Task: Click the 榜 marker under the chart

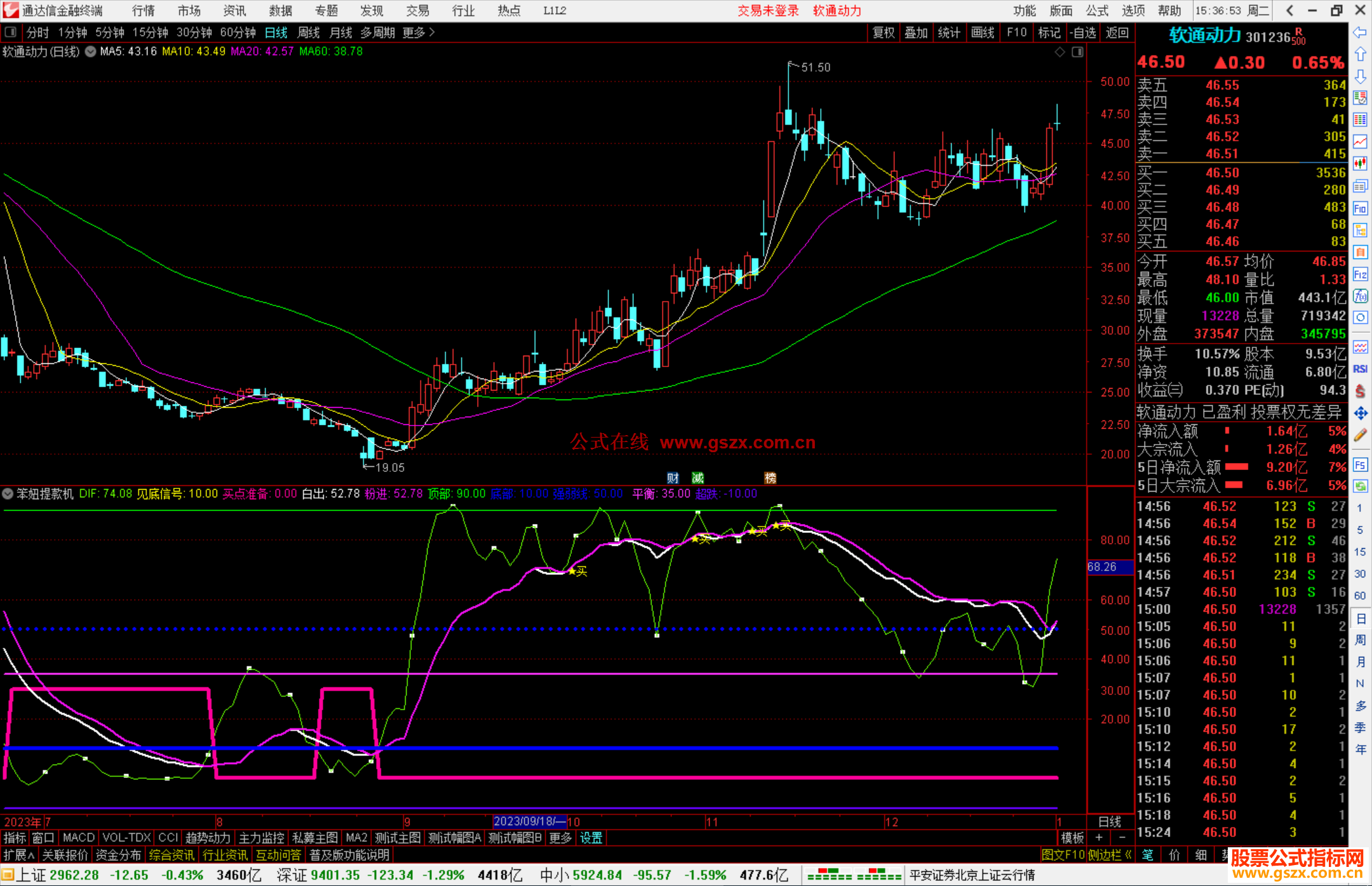Action: click(x=770, y=478)
